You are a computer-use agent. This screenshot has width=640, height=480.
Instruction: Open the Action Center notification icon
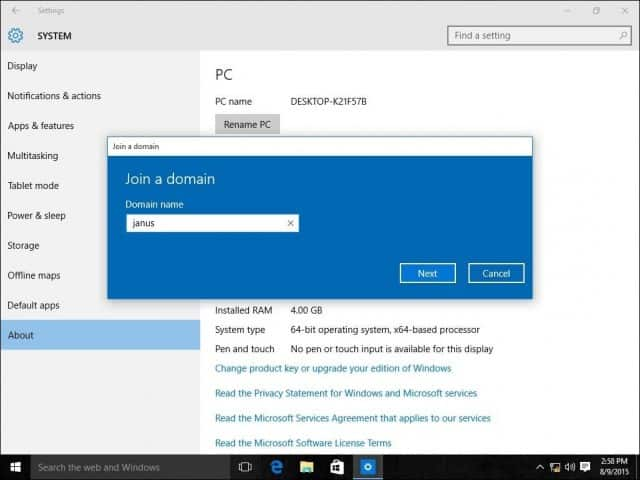click(585, 467)
